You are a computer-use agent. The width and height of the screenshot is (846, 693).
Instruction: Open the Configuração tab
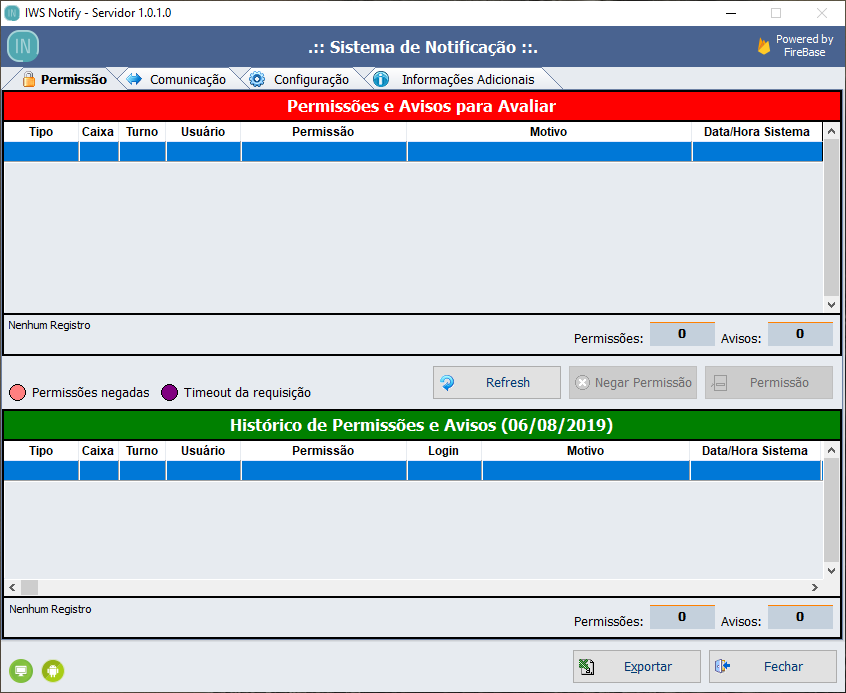pos(300,79)
